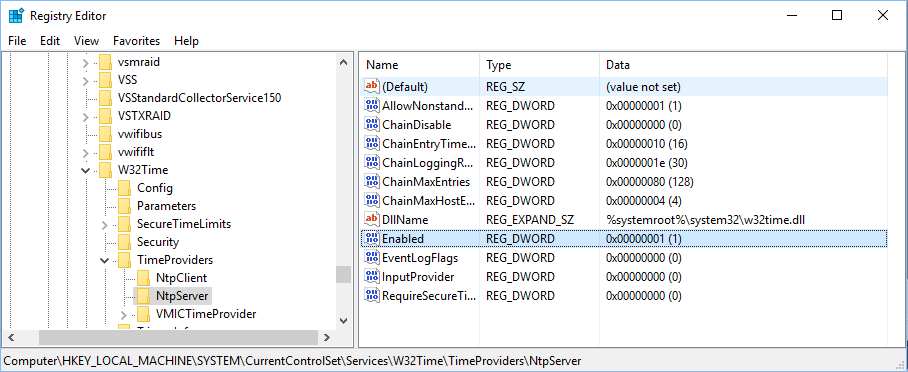Viewport: 908px width, 372px height.
Task: Click the vwififlt folder icon
Action: (105, 152)
